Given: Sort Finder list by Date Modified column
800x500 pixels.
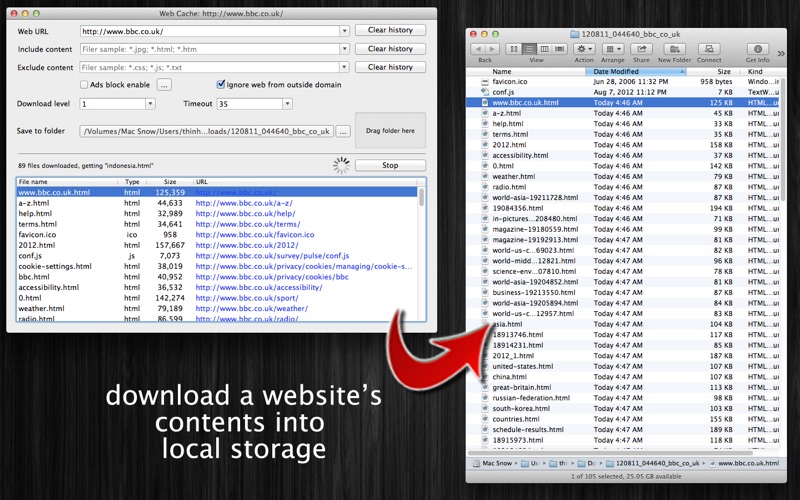Looking at the screenshot, I should (636, 71).
